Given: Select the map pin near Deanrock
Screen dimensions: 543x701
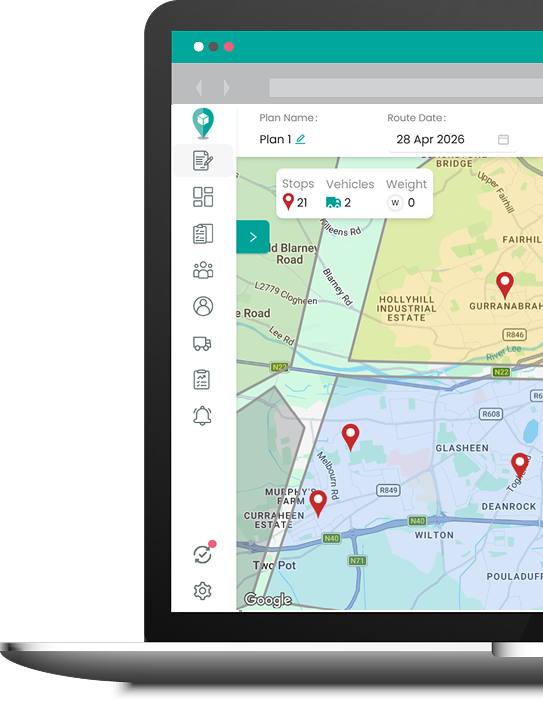Looking at the screenshot, I should click(x=520, y=466).
